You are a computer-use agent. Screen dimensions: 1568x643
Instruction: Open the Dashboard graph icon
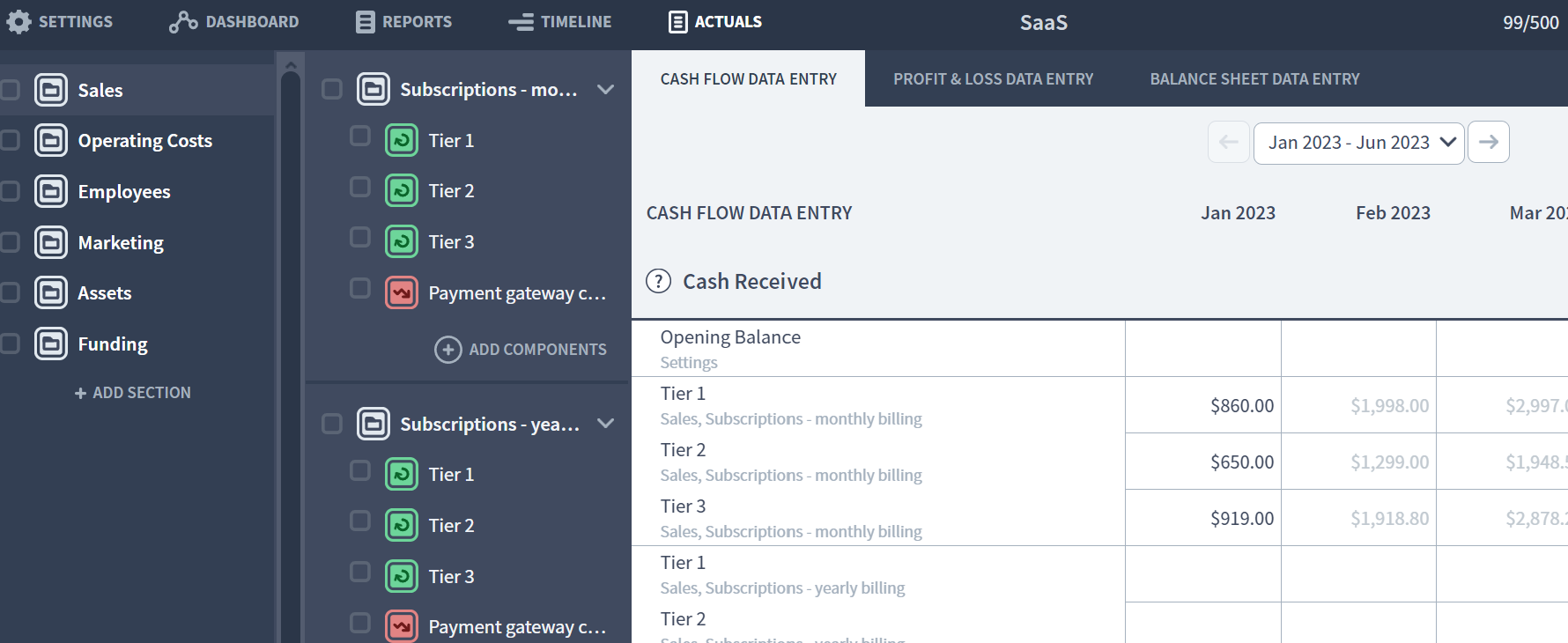coord(183,22)
